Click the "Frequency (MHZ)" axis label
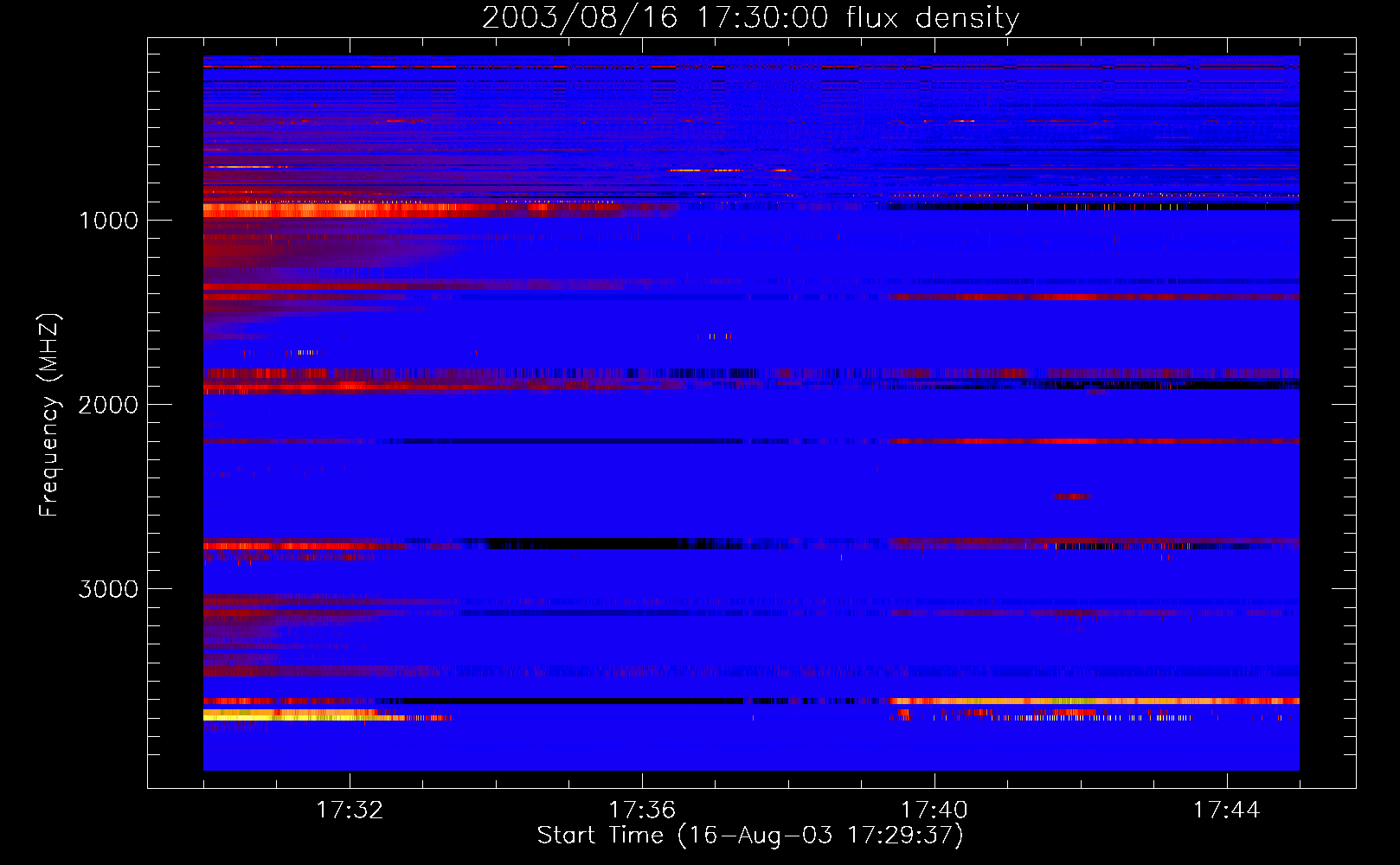 (49, 415)
